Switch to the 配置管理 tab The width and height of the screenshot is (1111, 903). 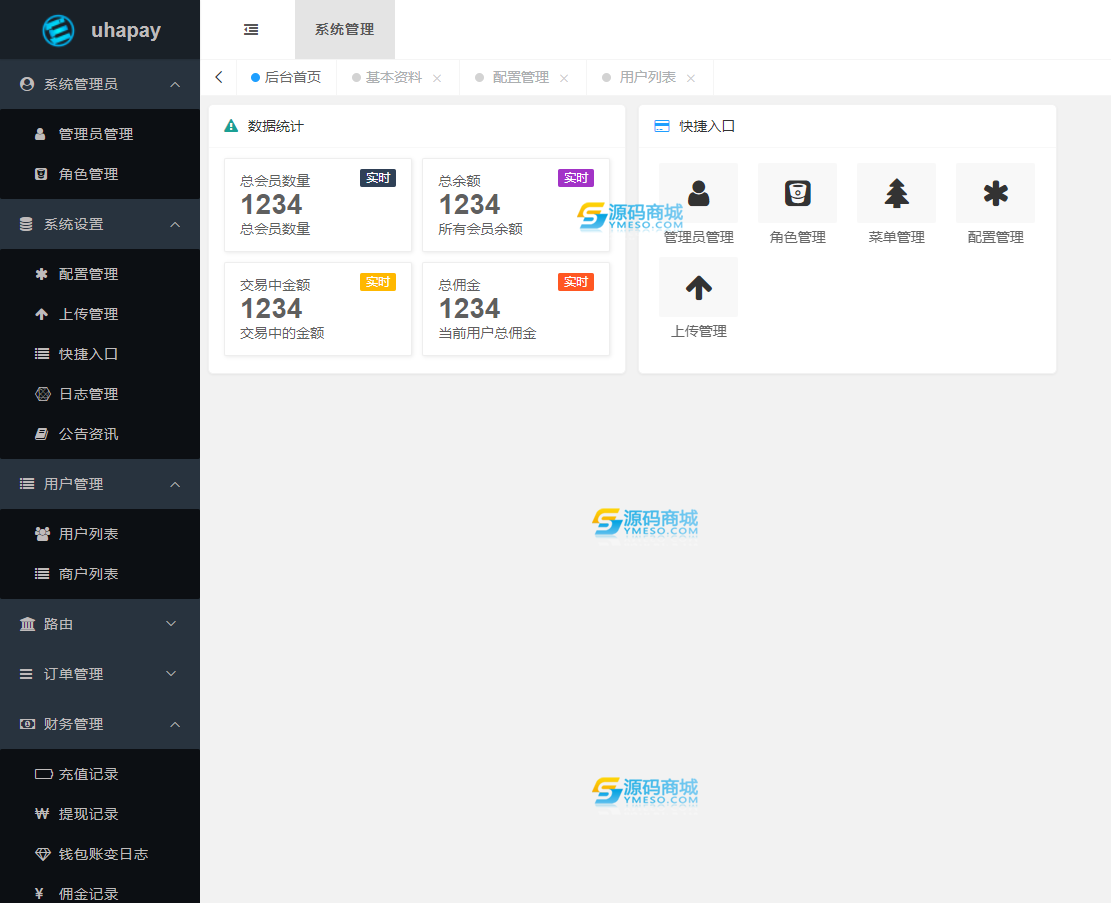click(521, 77)
